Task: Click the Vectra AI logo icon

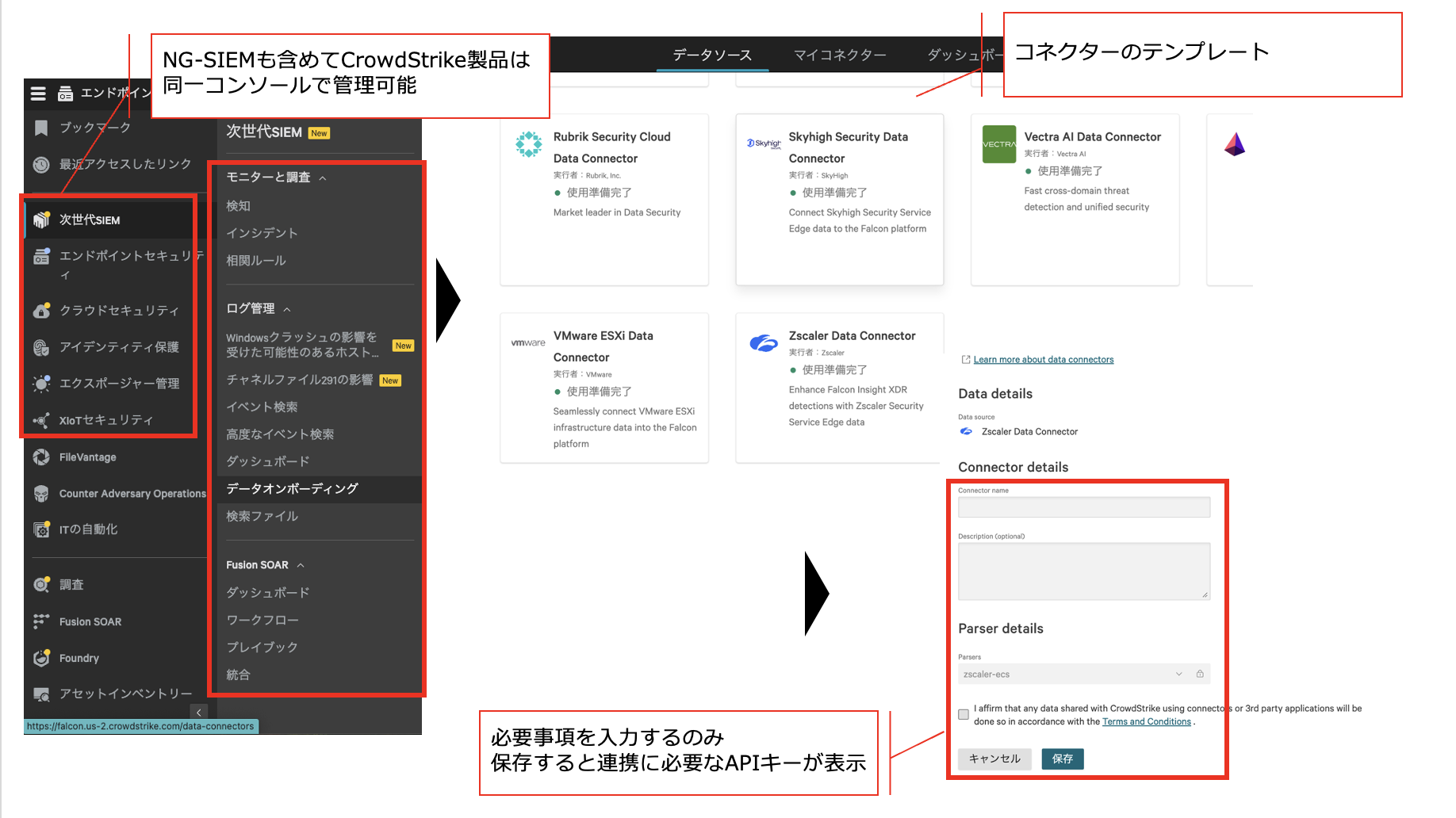Action: (x=998, y=144)
